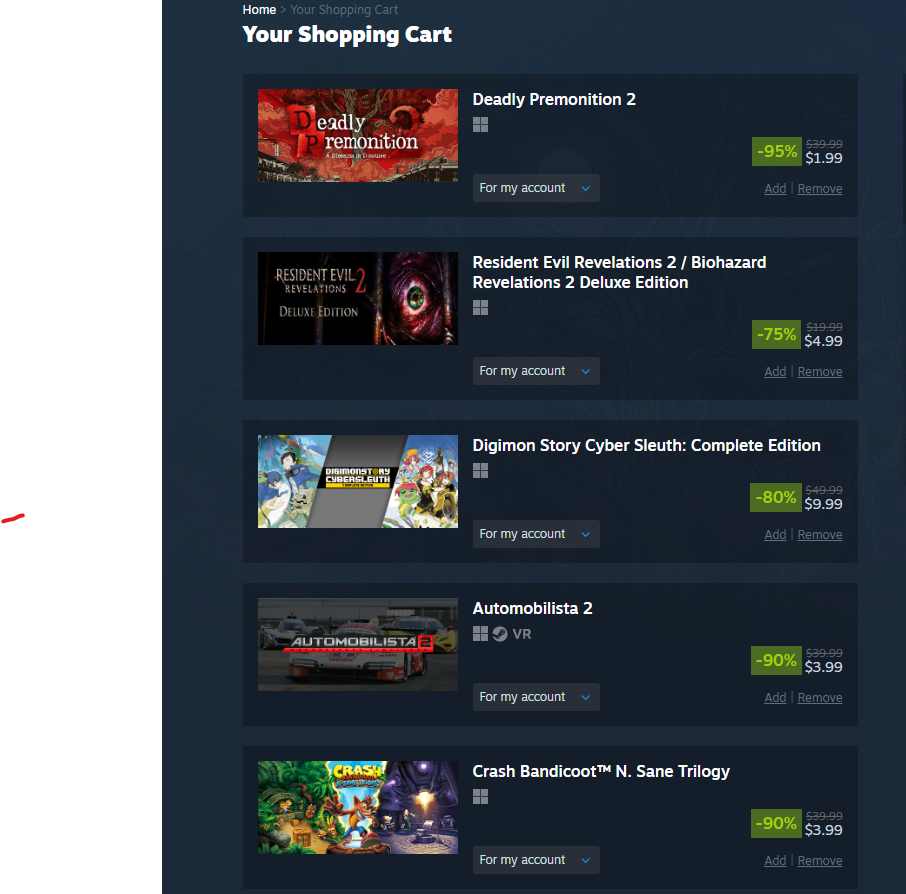The image size is (906, 894).
Task: Open 'For my account' dropdown for Resident Evil Revelations 2
Action: tap(536, 371)
